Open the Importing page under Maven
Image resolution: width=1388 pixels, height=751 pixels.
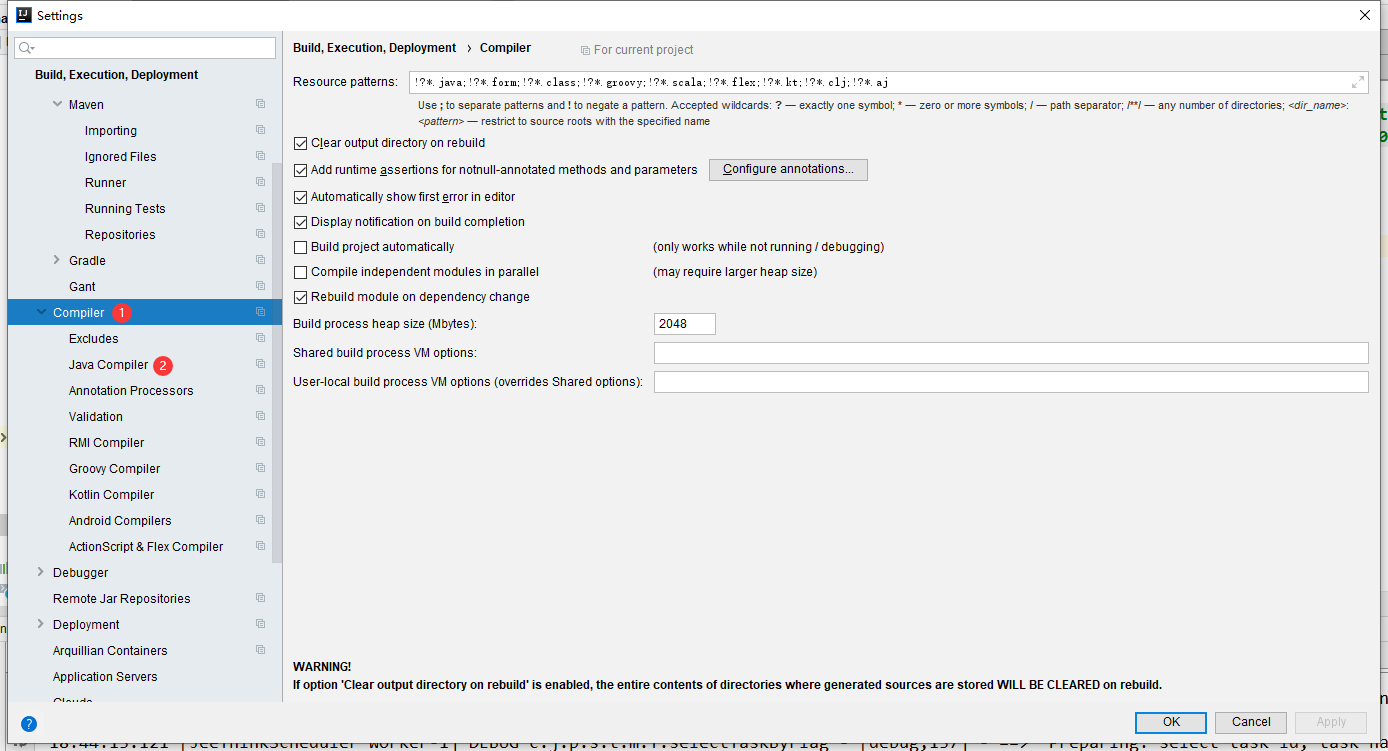(x=111, y=131)
